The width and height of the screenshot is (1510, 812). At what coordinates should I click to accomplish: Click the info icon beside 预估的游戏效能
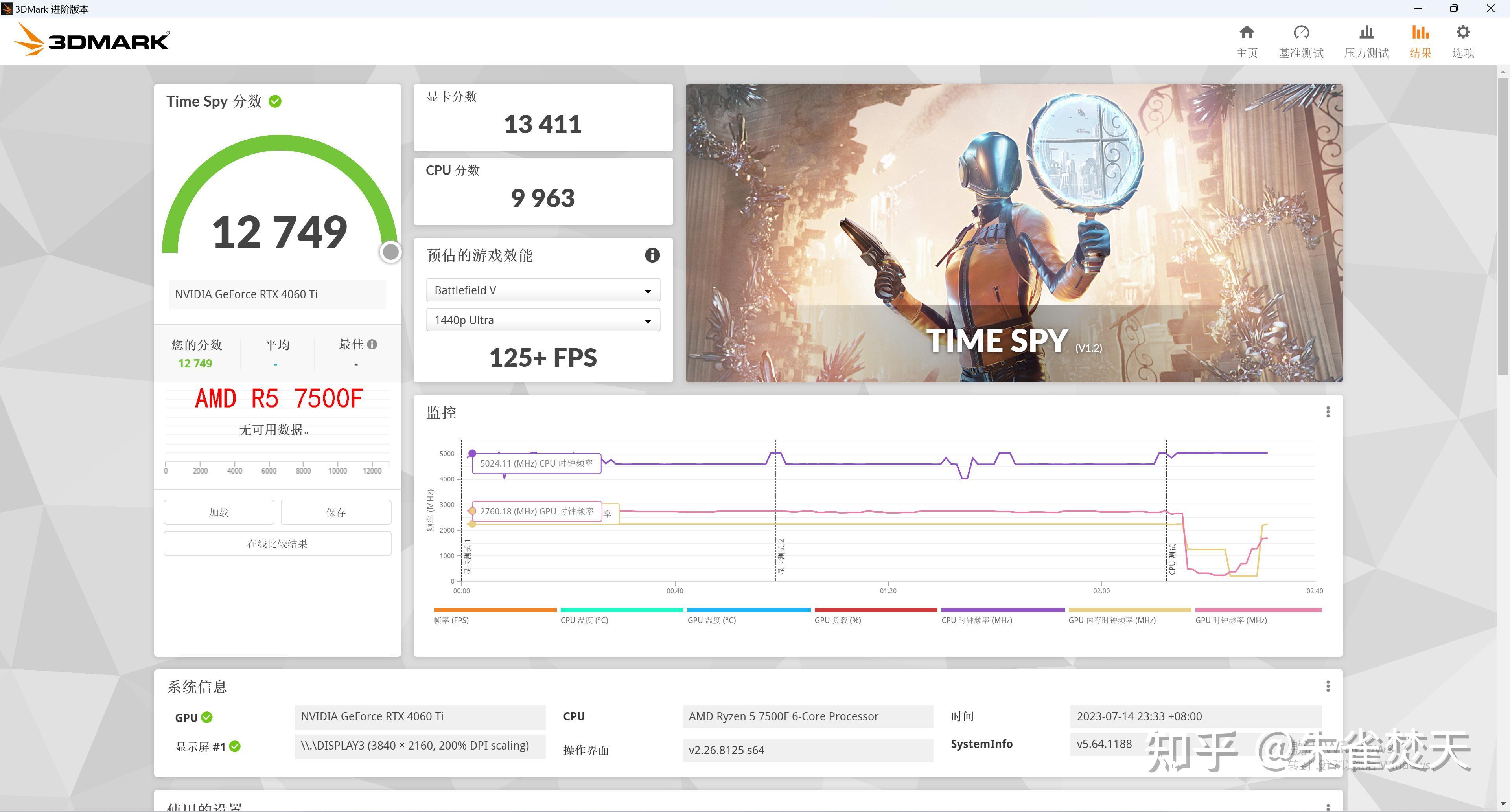(652, 255)
